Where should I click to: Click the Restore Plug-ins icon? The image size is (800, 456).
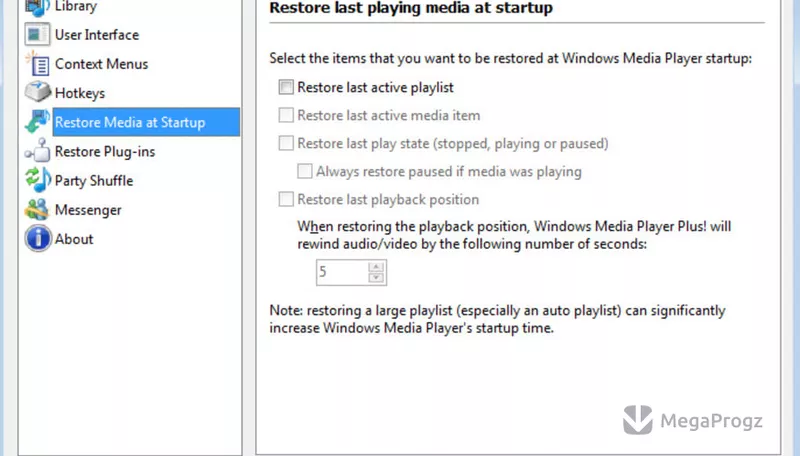point(37,151)
